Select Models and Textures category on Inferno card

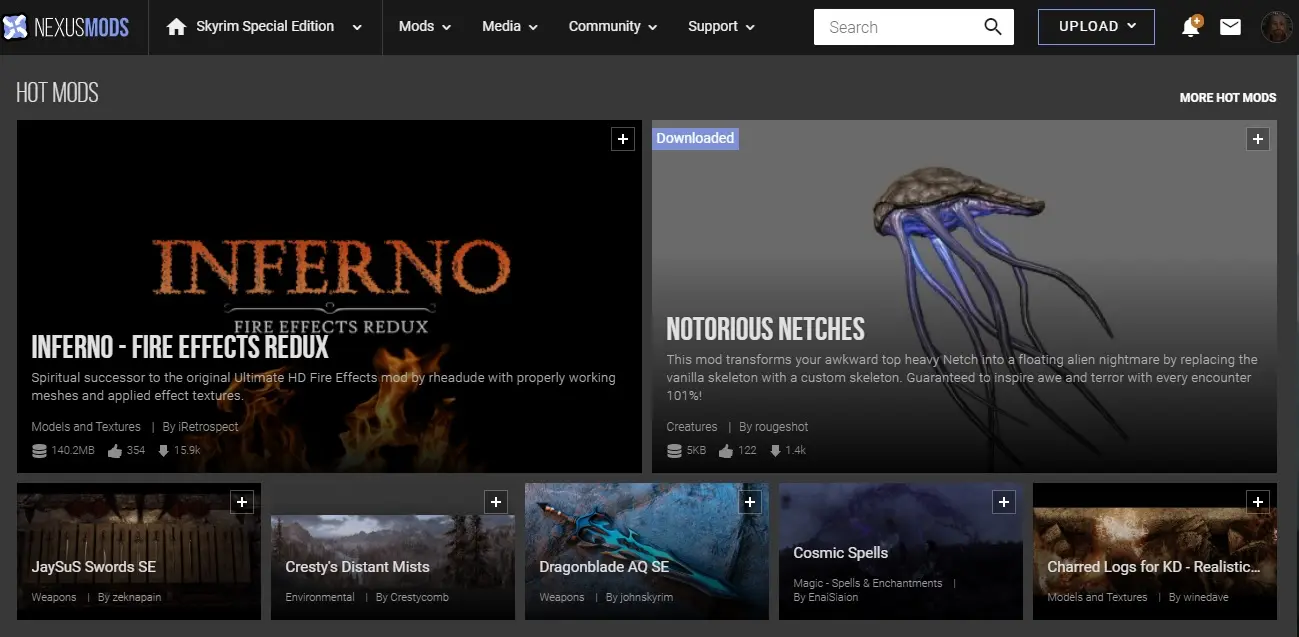(x=86, y=427)
